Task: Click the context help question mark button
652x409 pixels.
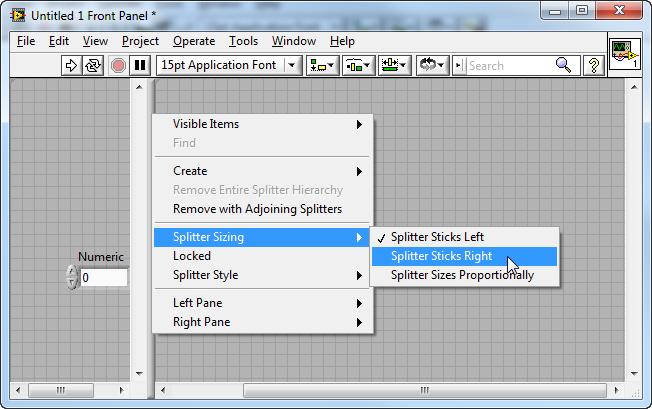Action: coord(594,65)
